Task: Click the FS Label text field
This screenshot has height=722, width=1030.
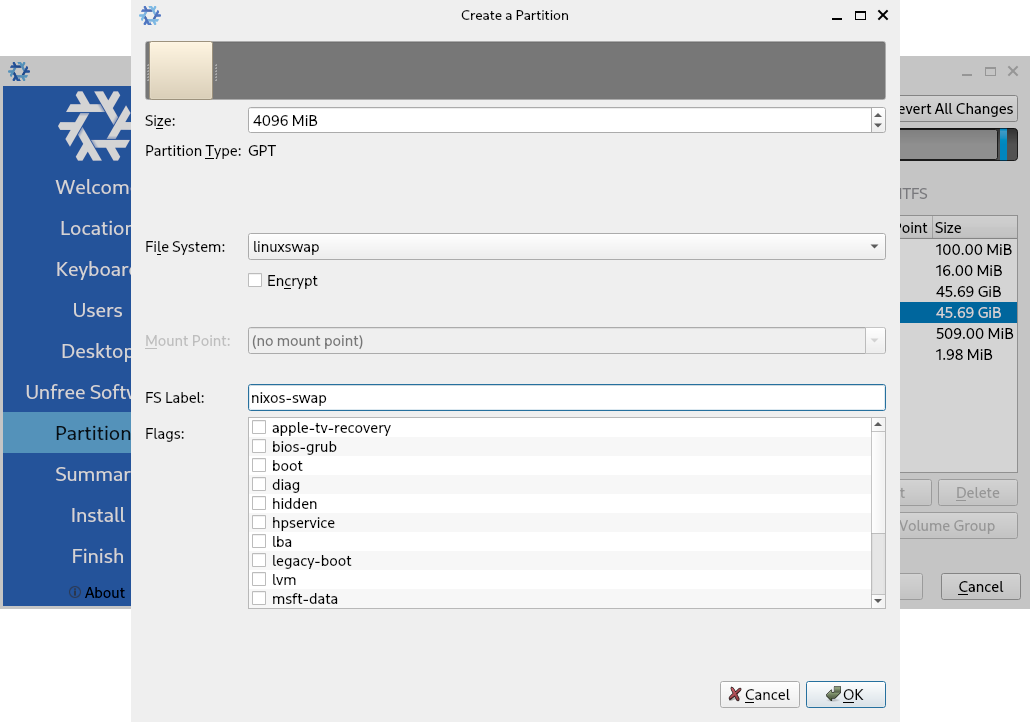Action: (566, 398)
